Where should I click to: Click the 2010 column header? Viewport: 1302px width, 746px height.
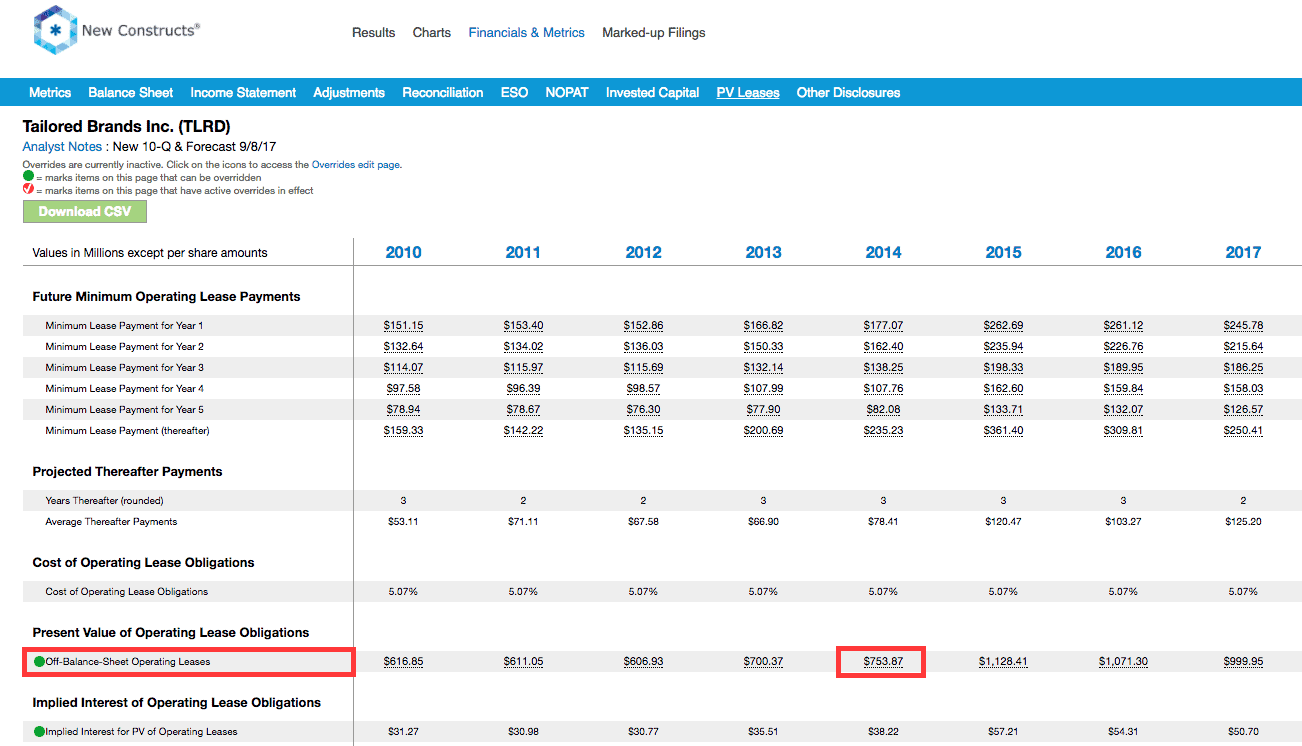point(404,253)
